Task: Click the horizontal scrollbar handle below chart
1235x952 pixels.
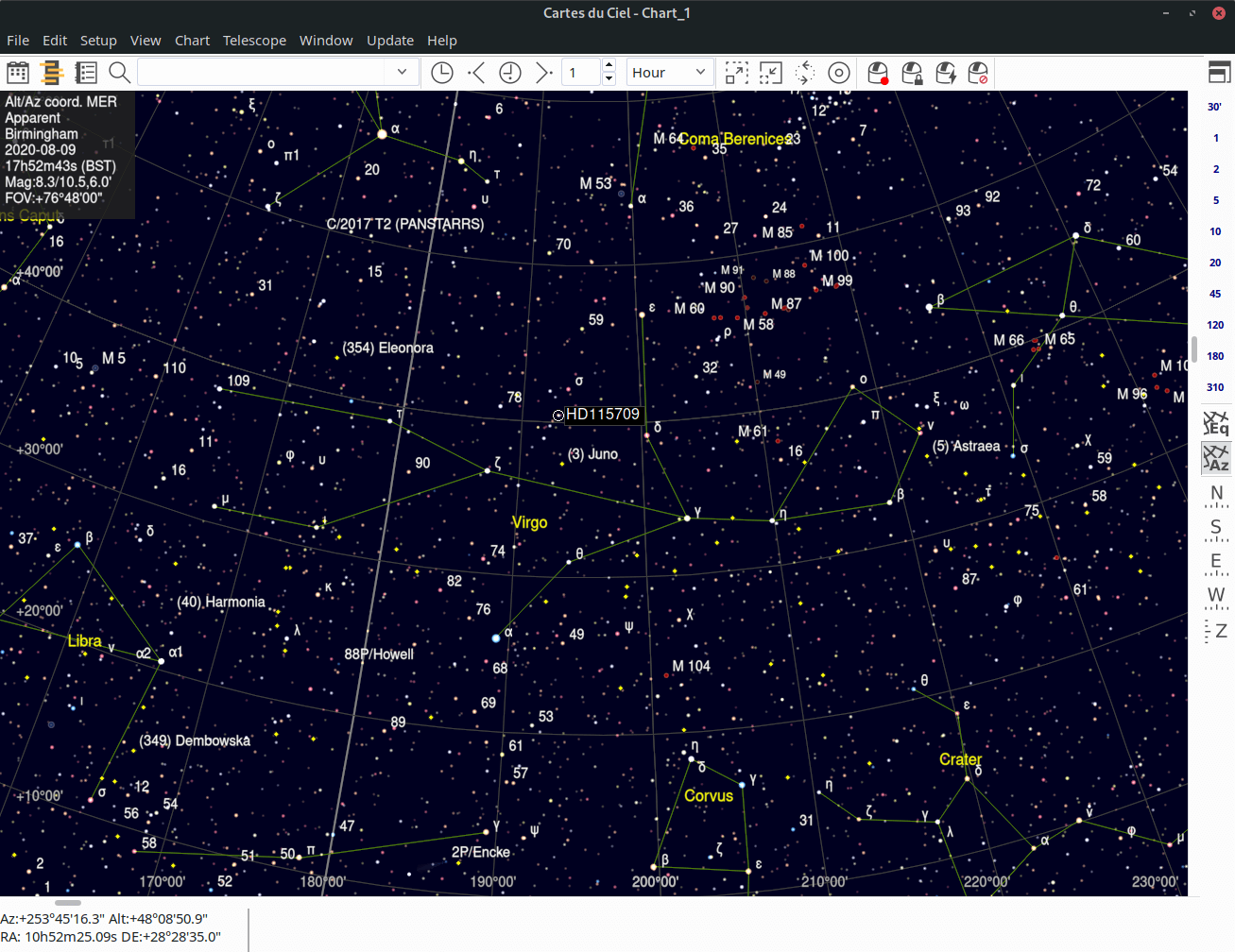Action: (x=68, y=903)
